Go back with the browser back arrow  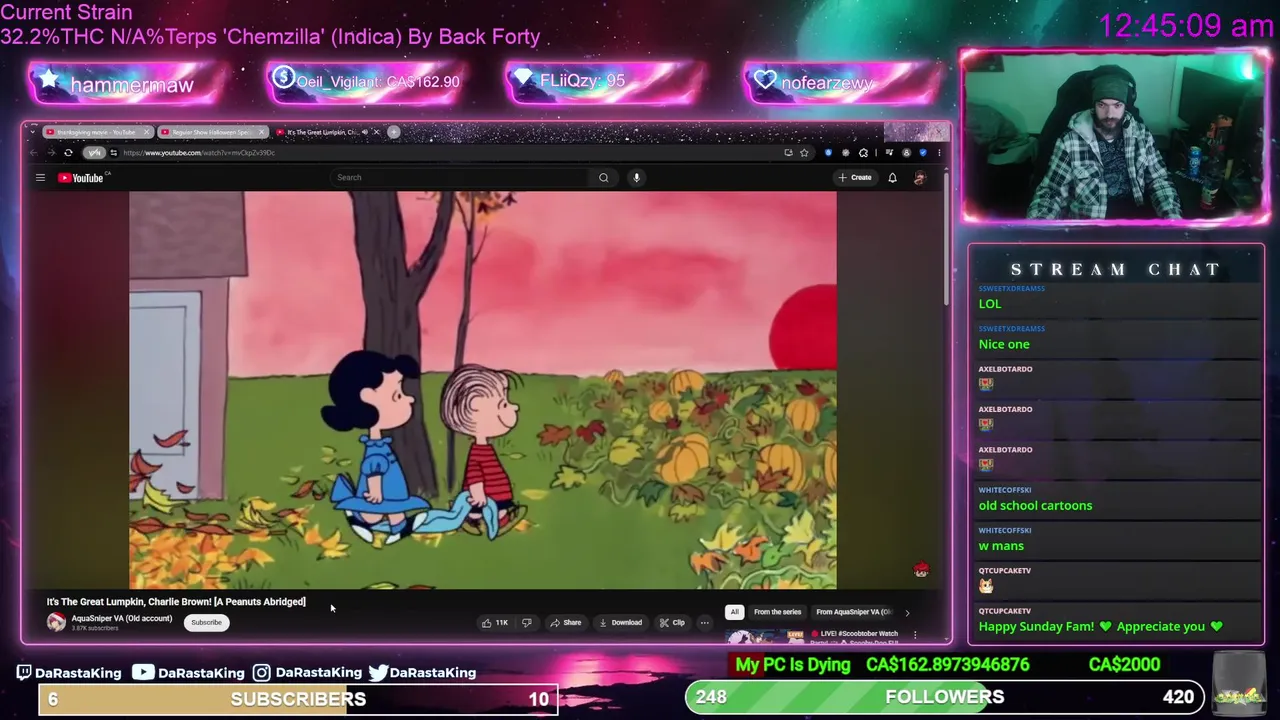[x=34, y=153]
